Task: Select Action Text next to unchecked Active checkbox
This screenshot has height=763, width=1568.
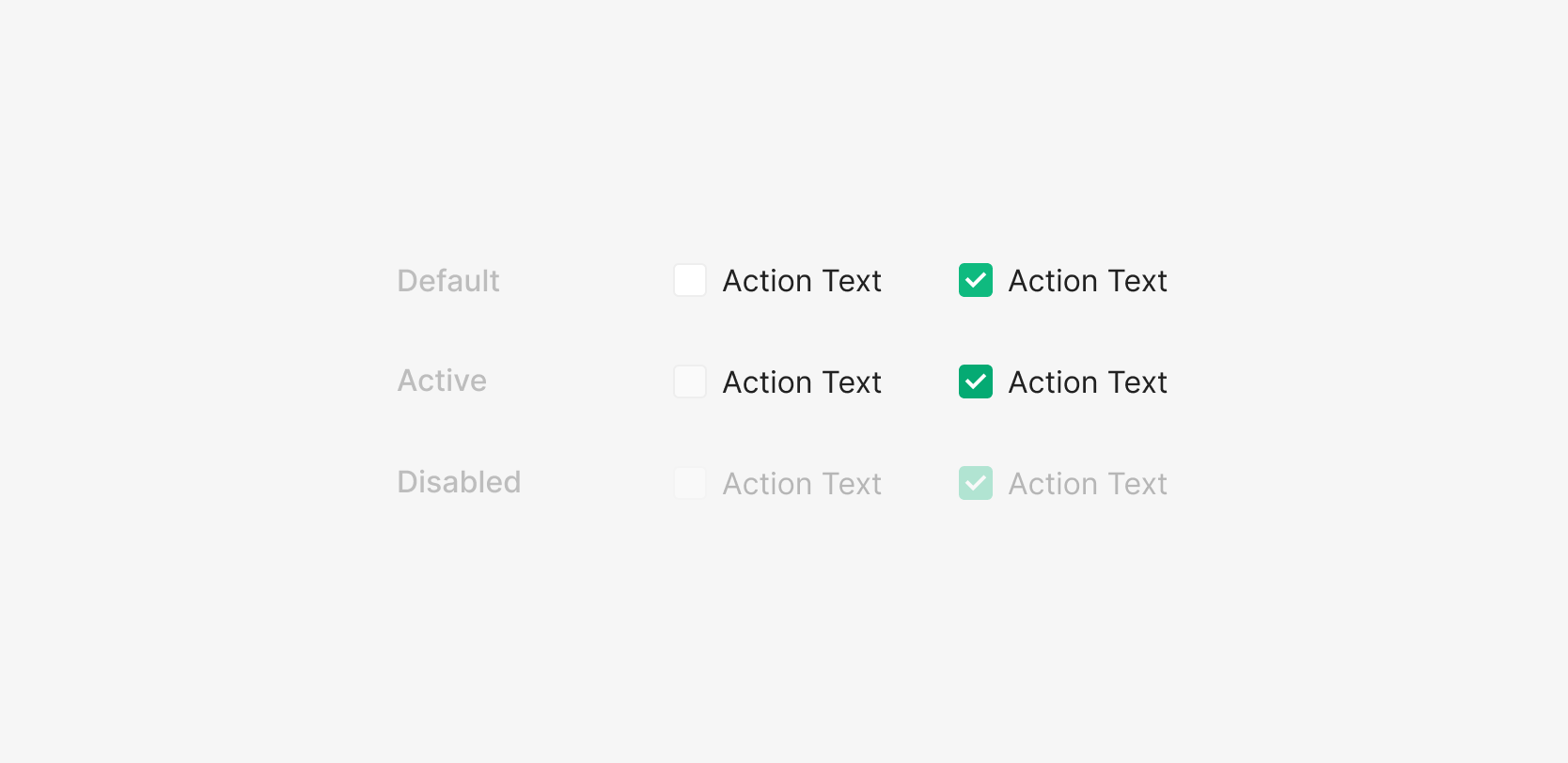Action: click(802, 382)
